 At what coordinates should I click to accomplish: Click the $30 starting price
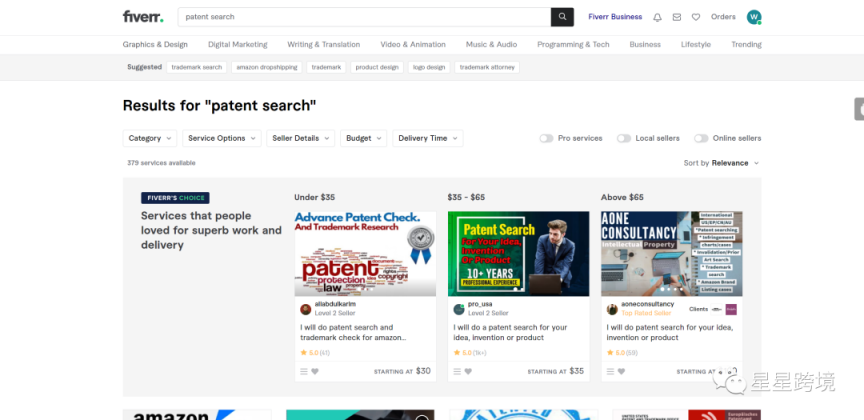pos(423,371)
